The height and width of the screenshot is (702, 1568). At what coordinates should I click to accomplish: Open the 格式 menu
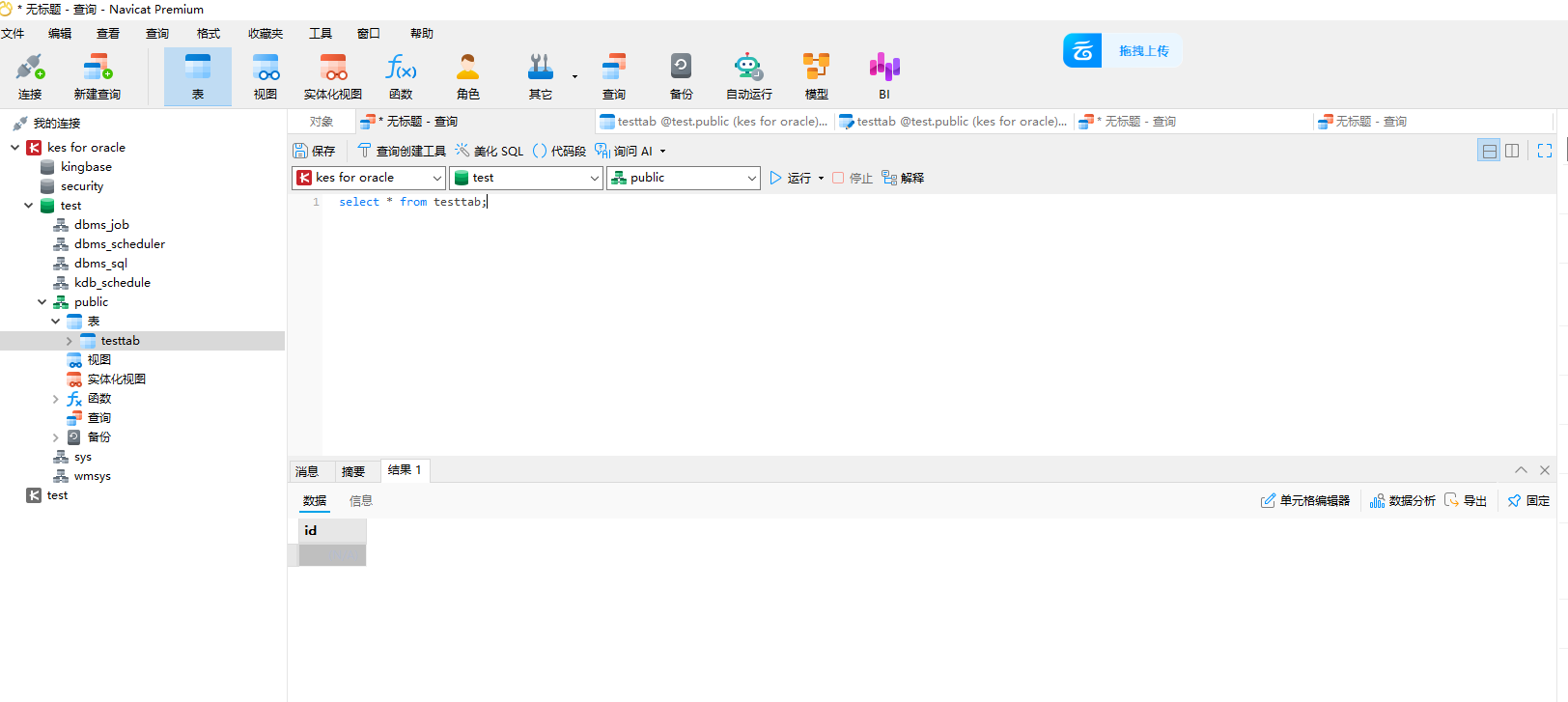click(x=209, y=34)
